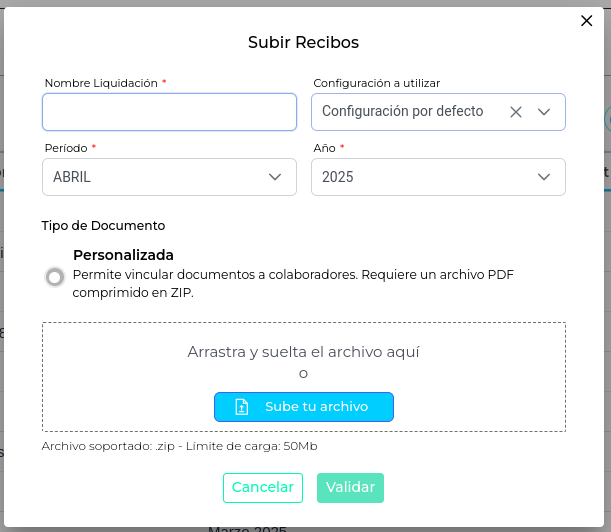Click the Tipo de Documento heading
This screenshot has height=532, width=611.
[x=103, y=226]
